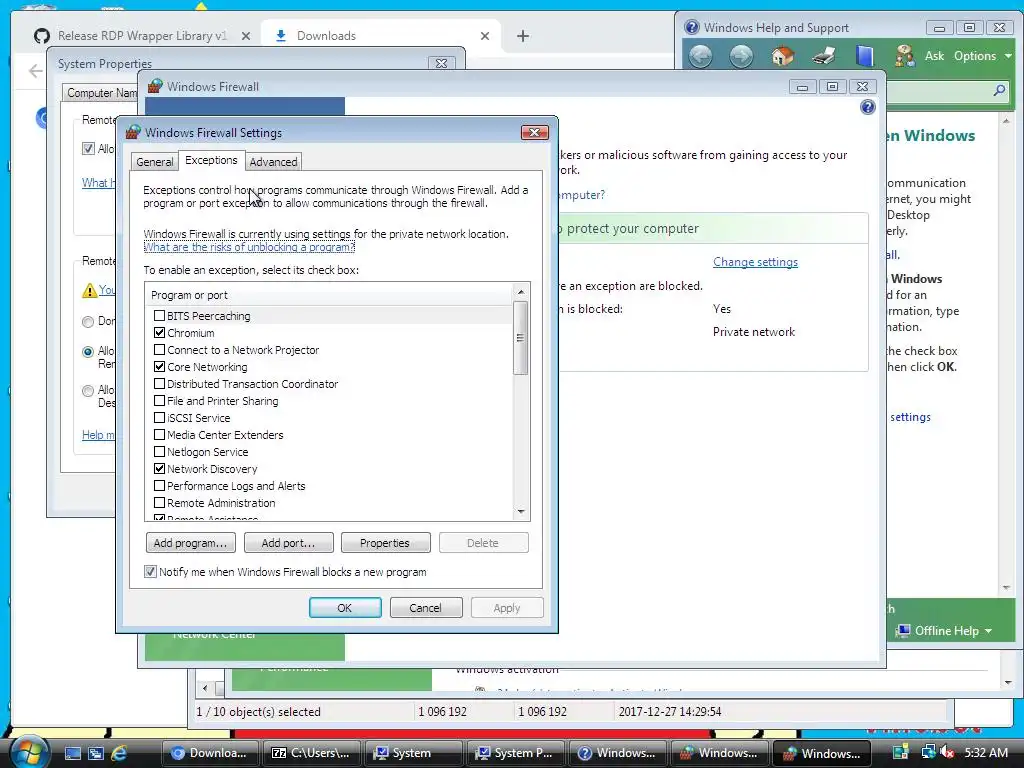Viewport: 1024px width, 768px height.
Task: Toggle the Core Networking checkbox
Action: (x=159, y=366)
